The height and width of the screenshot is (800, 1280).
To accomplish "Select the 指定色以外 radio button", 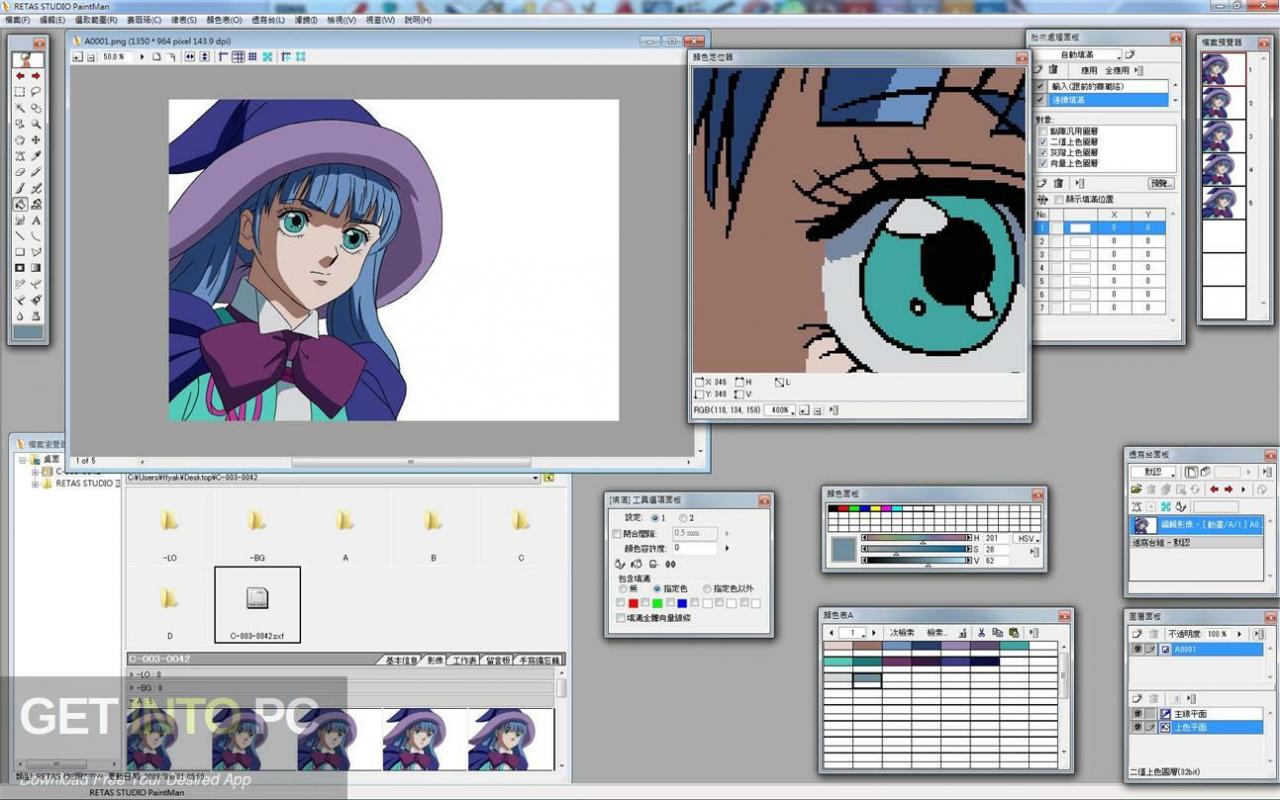I will coord(707,589).
